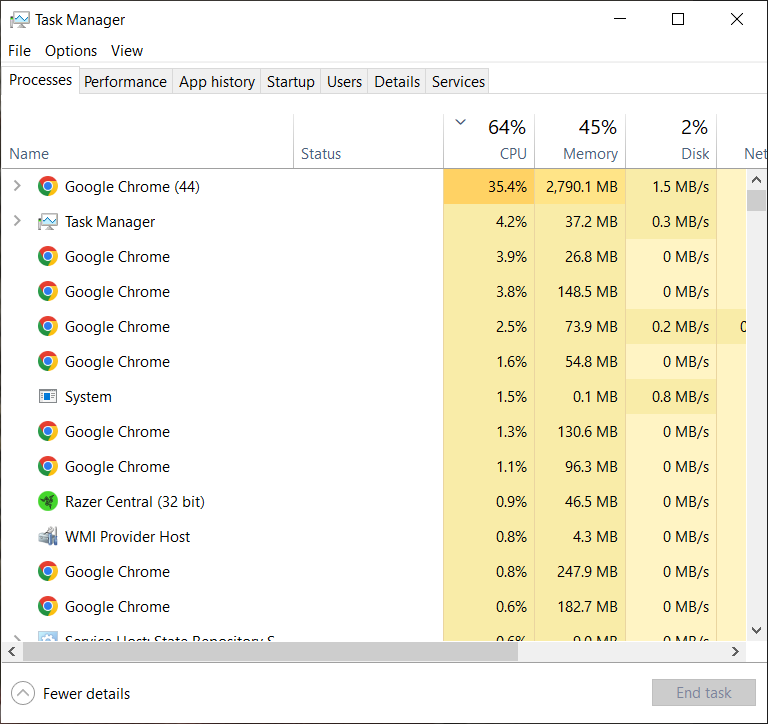Expand the Task Manager process group
This screenshot has height=724, width=768.
(x=17, y=221)
